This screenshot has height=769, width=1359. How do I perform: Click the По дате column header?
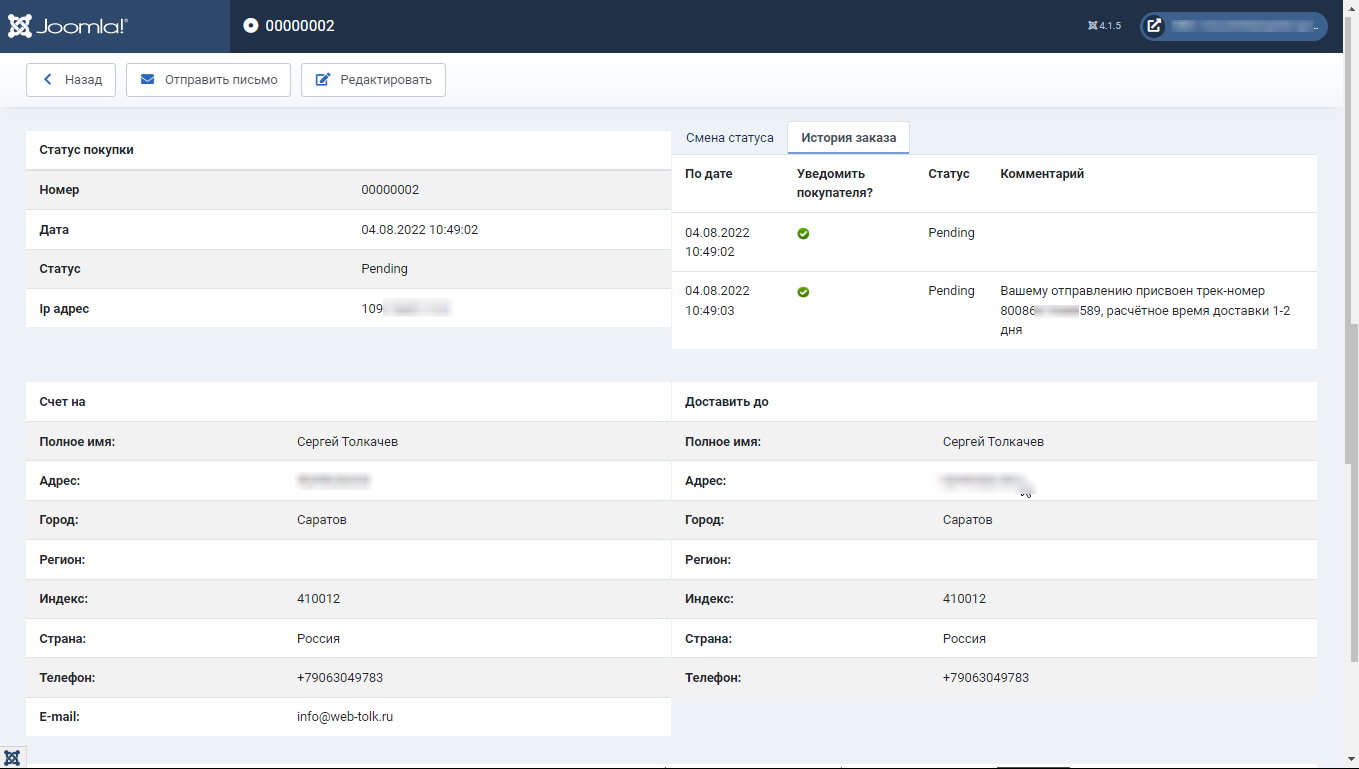(x=708, y=174)
